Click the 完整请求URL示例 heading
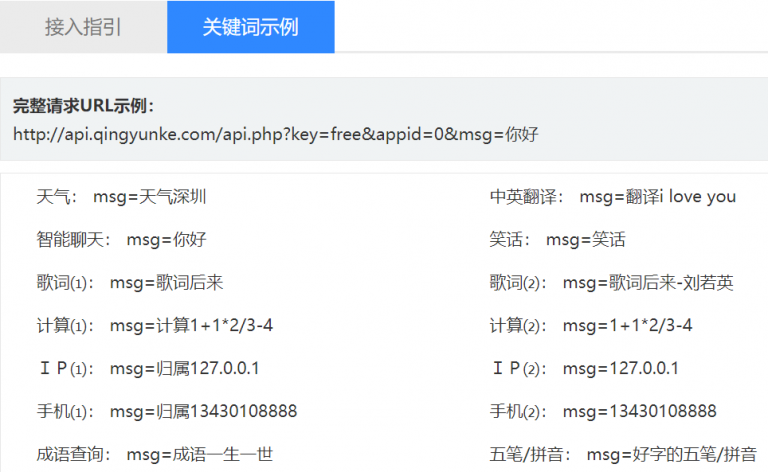The width and height of the screenshot is (768, 472). click(83, 106)
